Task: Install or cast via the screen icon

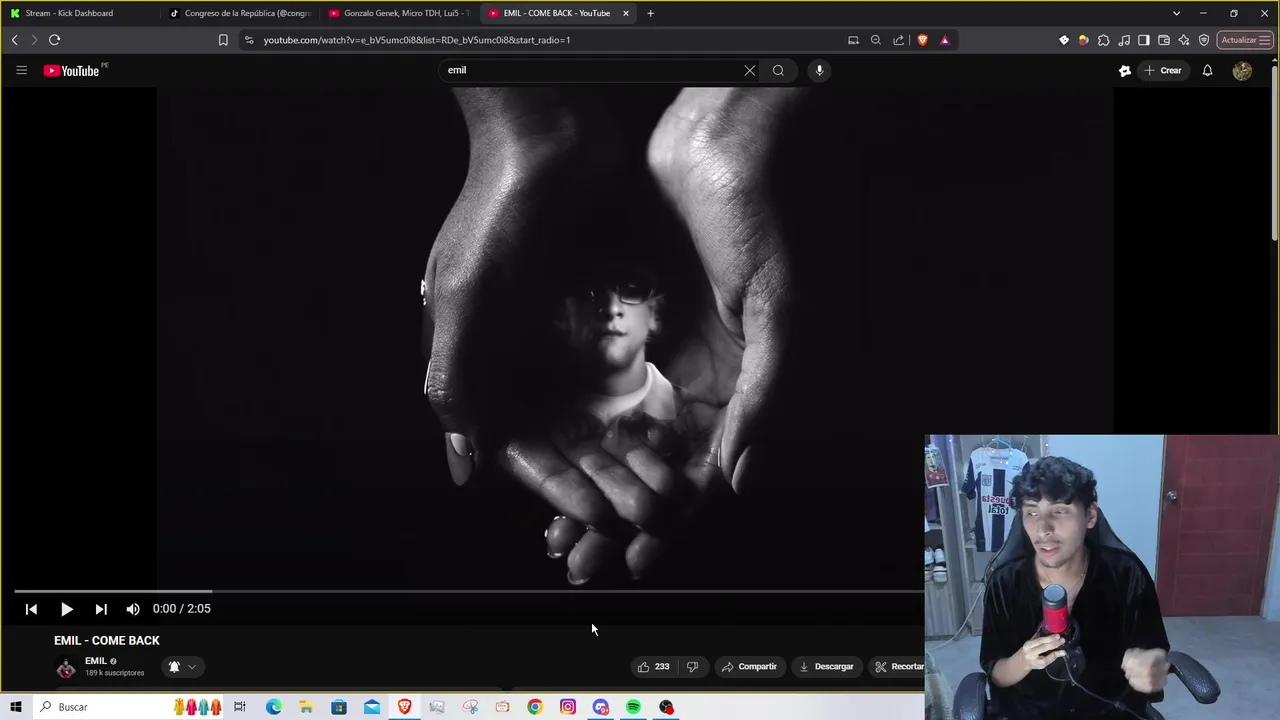Action: coord(853,40)
